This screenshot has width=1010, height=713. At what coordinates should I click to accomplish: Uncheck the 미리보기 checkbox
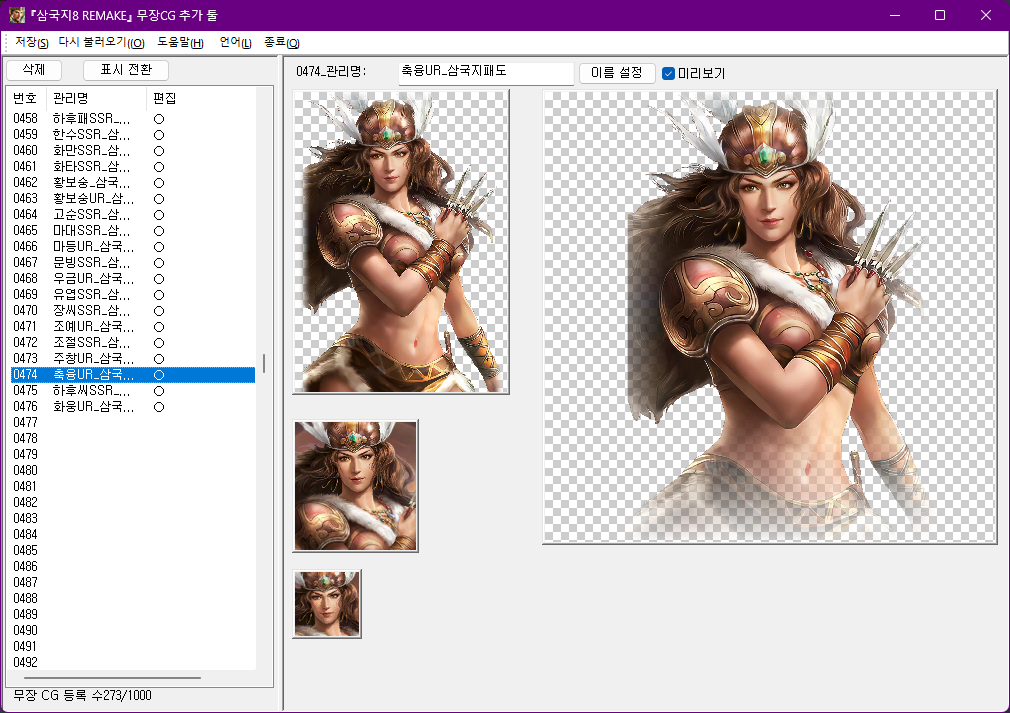pos(668,73)
